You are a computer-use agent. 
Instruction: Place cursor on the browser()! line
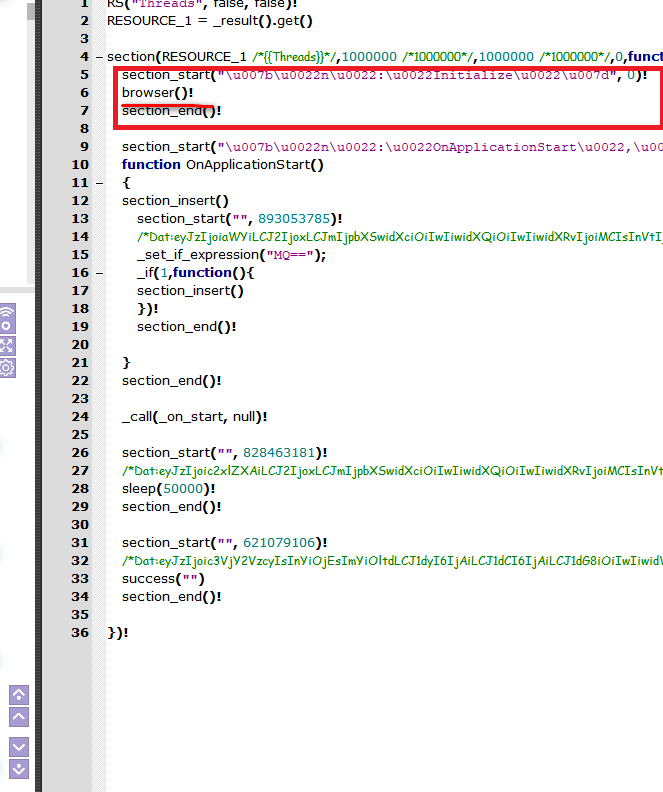157,93
